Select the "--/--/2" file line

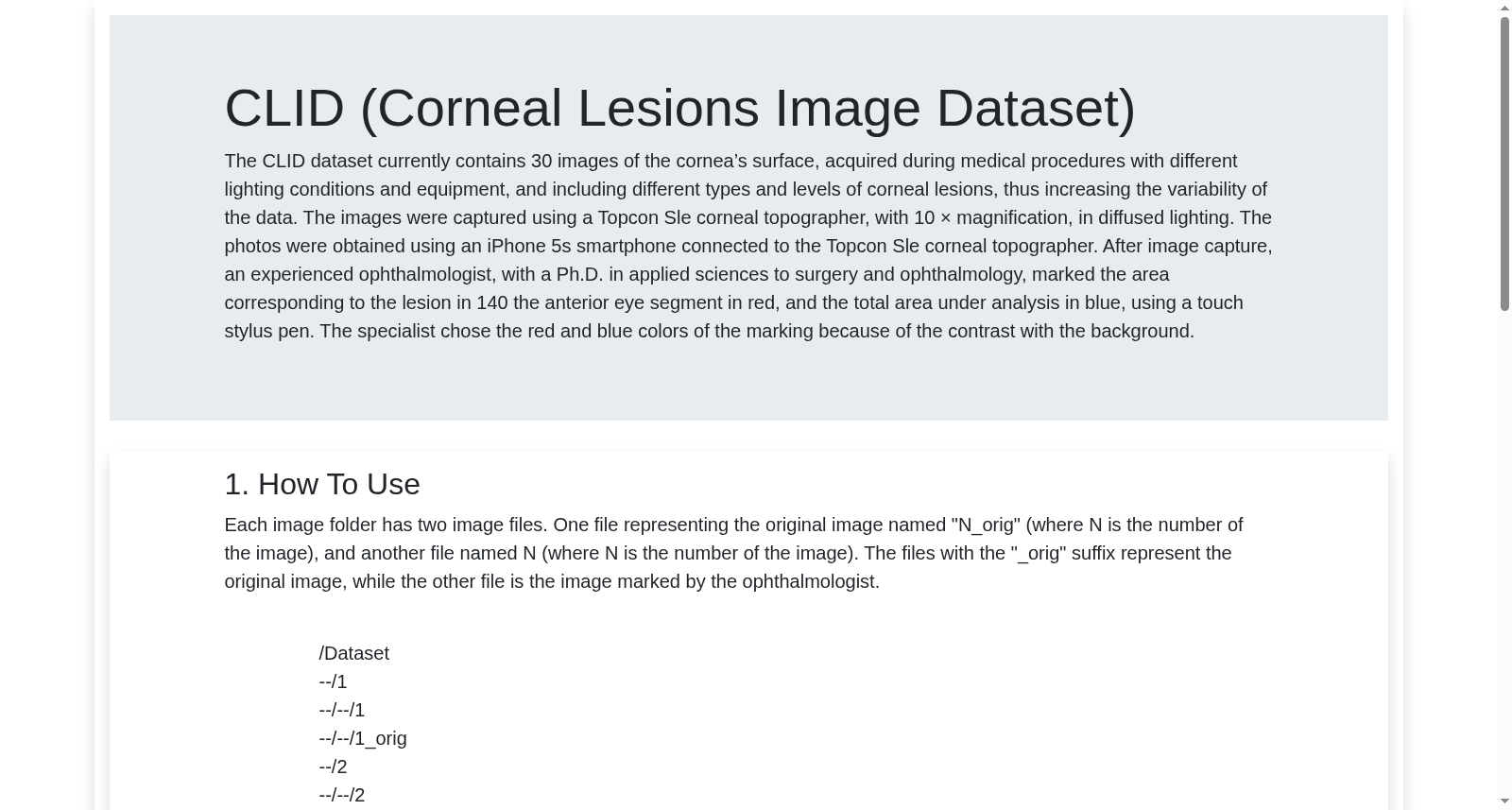point(341,795)
